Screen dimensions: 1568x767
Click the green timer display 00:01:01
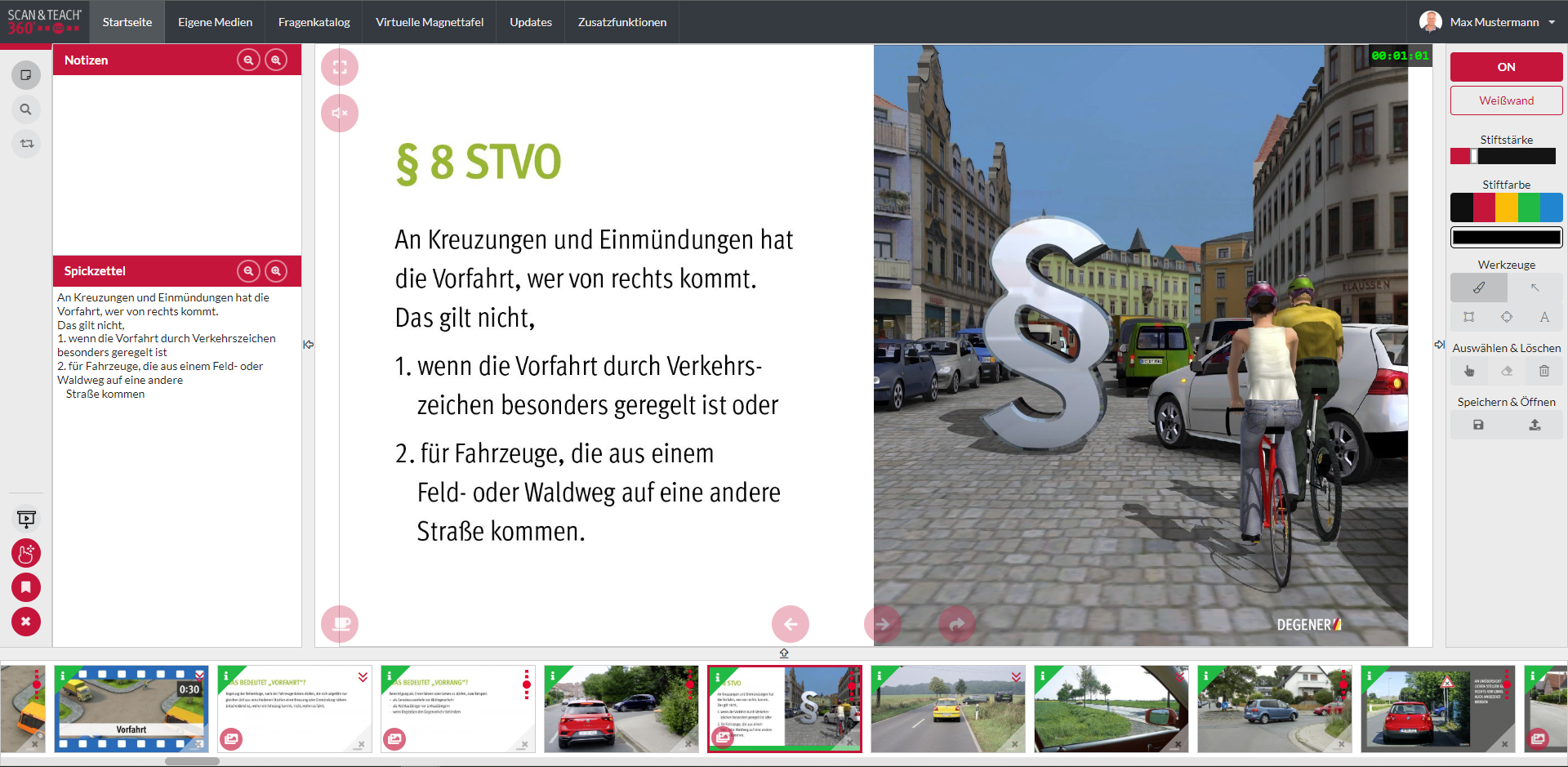(1400, 56)
